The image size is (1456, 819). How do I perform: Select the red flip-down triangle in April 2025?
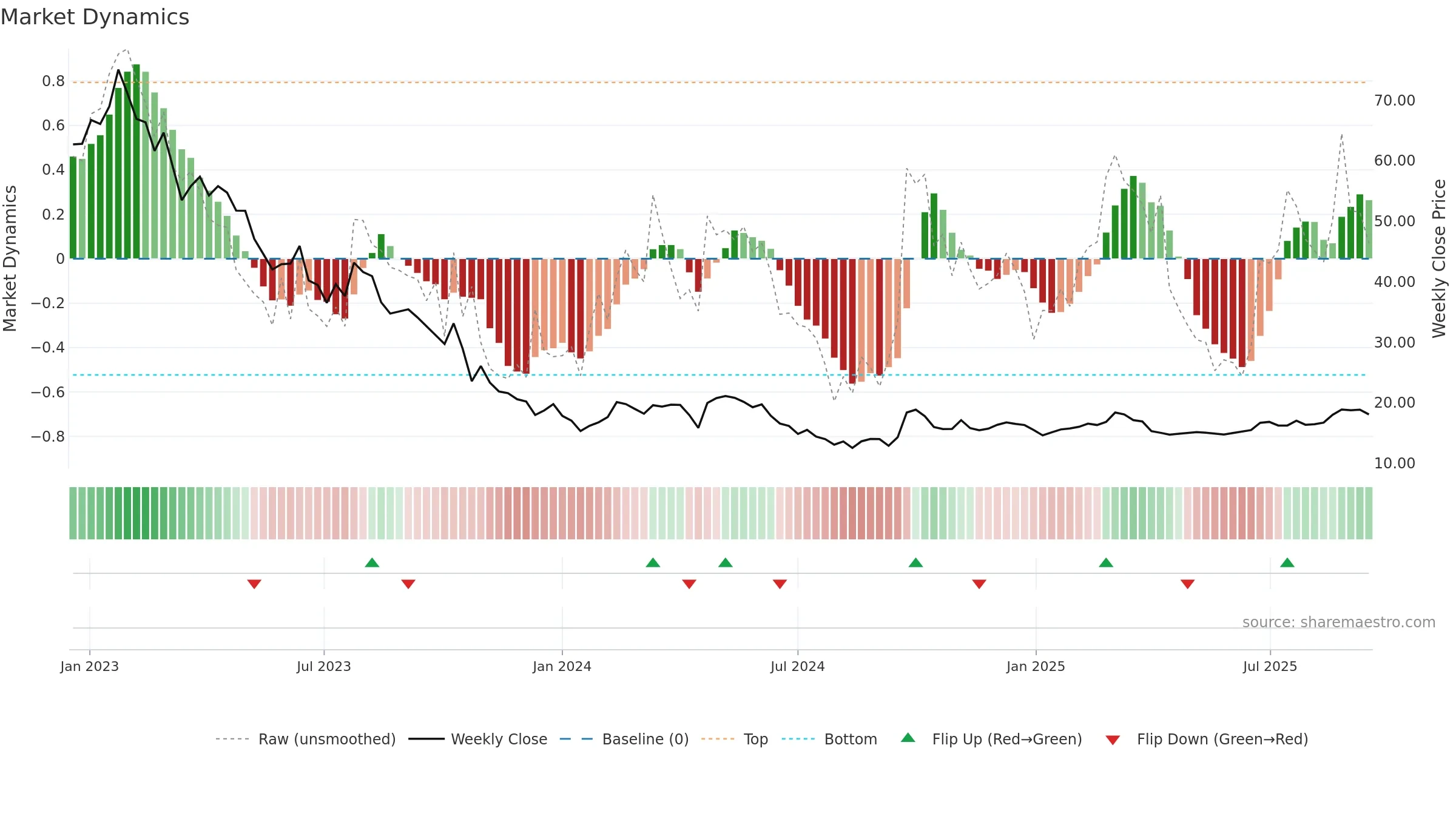tap(1188, 584)
